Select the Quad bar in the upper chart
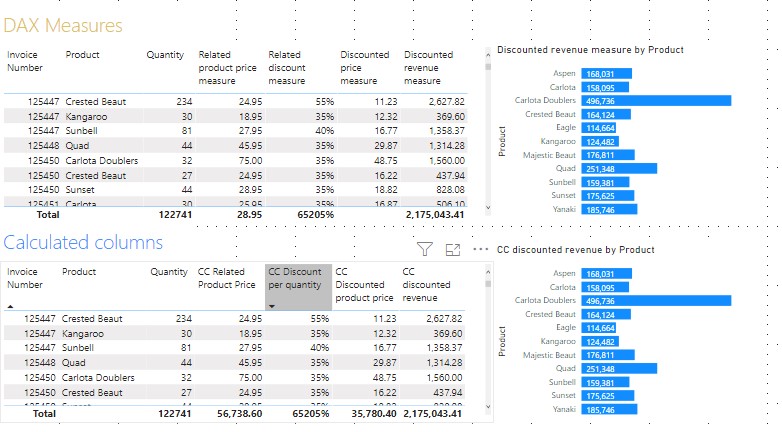Image resolution: width=782 pixels, height=432 pixels. click(x=619, y=169)
